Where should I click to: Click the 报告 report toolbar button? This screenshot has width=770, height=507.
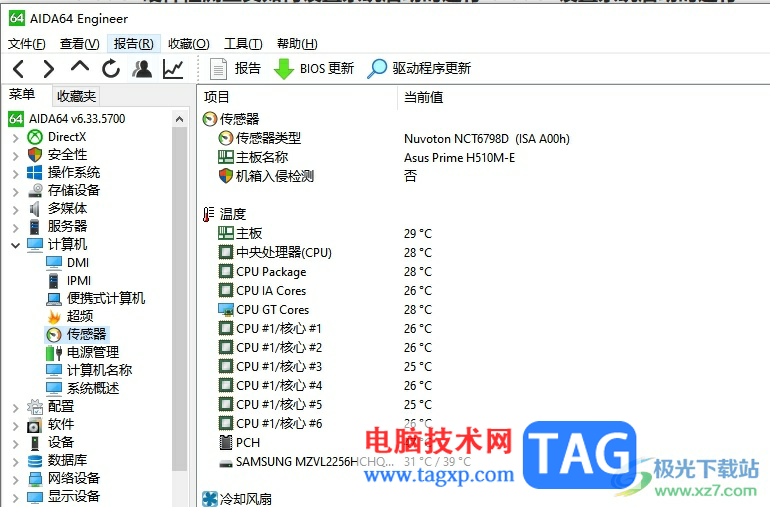coord(235,68)
